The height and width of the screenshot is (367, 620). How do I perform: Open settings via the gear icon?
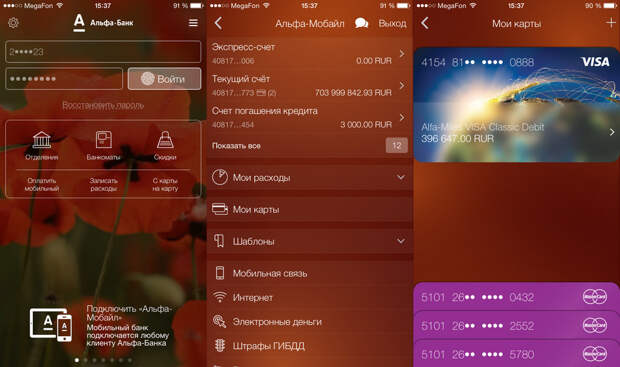[x=13, y=23]
